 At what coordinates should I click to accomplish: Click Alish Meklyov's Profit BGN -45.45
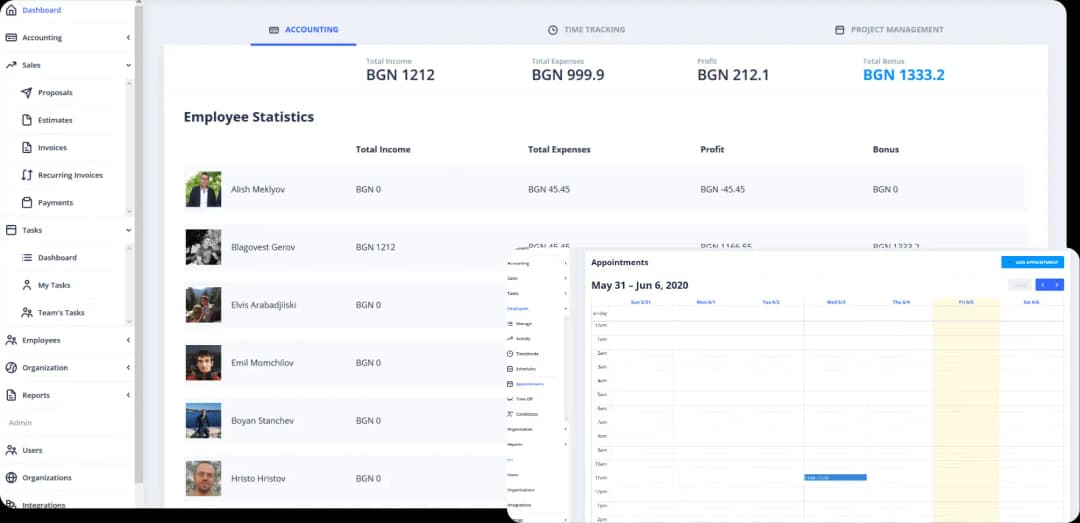click(x=723, y=189)
